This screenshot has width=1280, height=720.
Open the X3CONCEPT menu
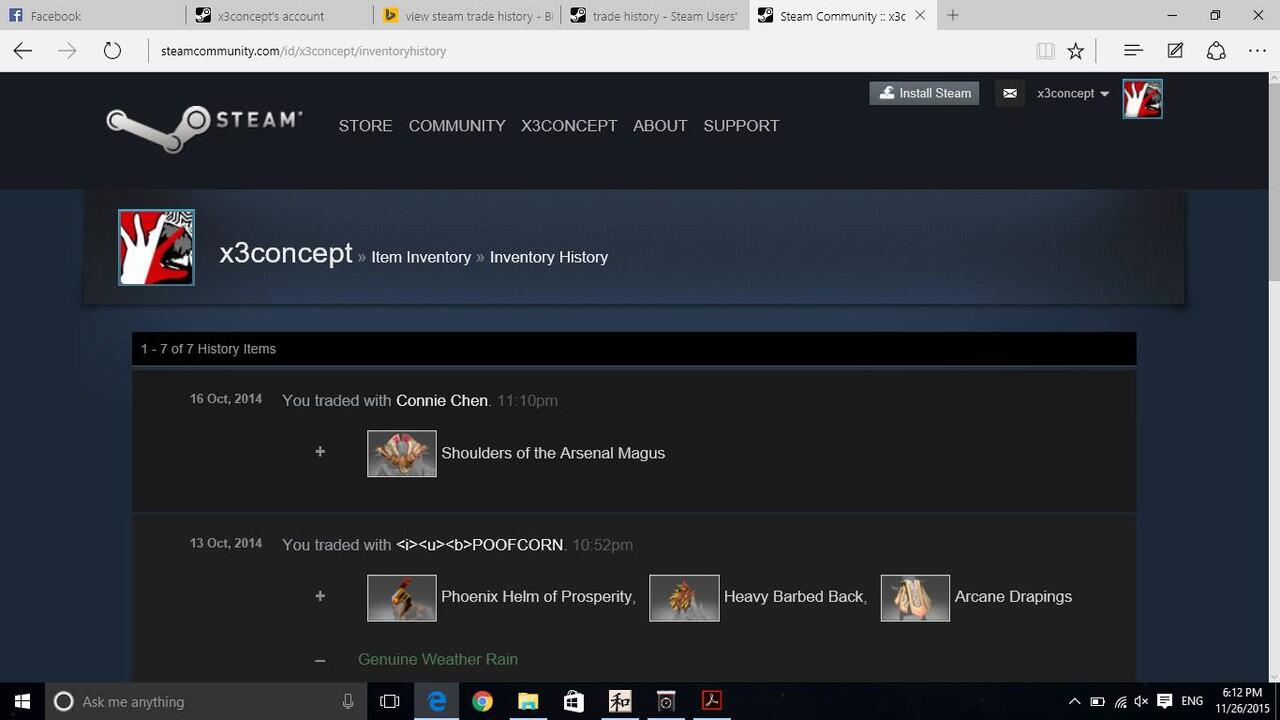569,126
